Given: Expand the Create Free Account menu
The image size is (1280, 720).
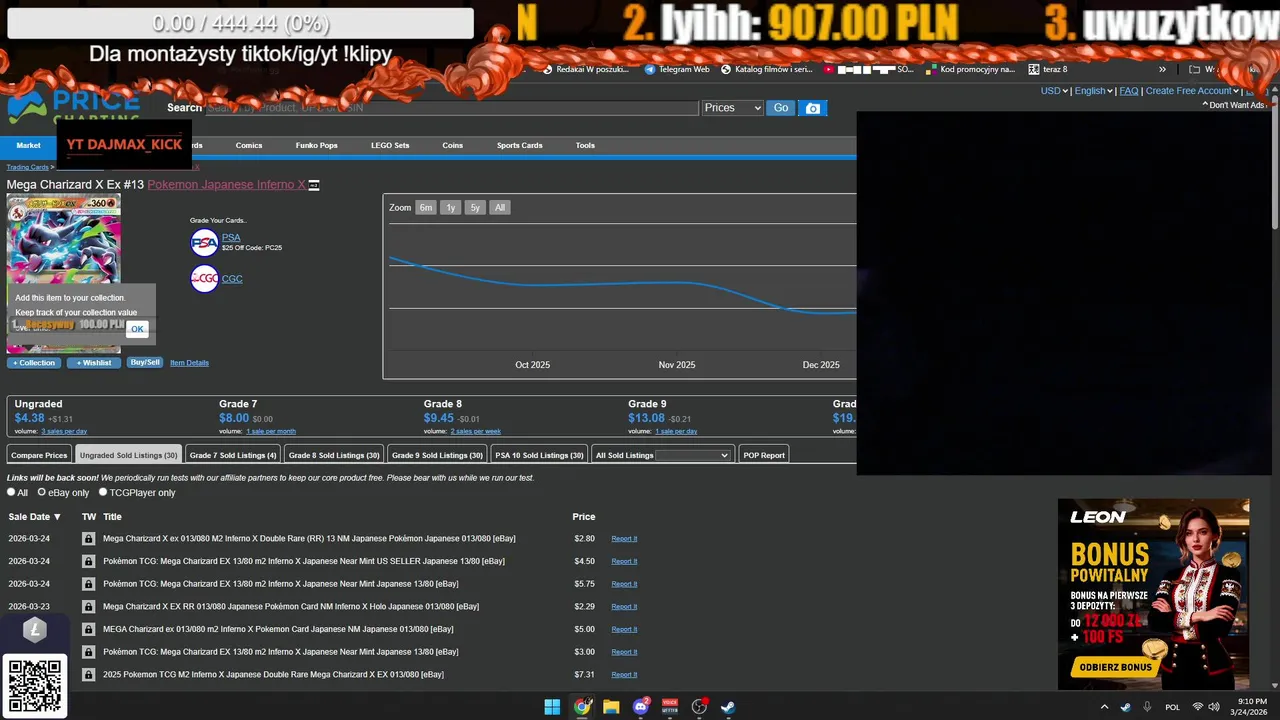Looking at the screenshot, I should click(x=1192, y=91).
